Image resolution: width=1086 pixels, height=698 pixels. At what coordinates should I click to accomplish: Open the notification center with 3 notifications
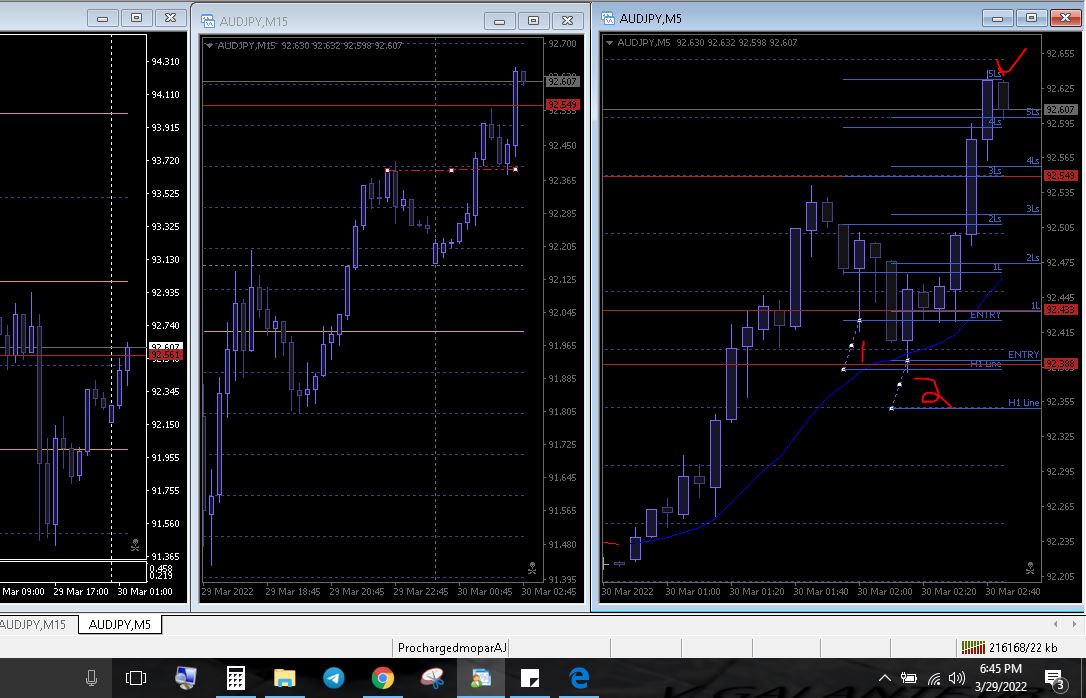tap(1054, 679)
